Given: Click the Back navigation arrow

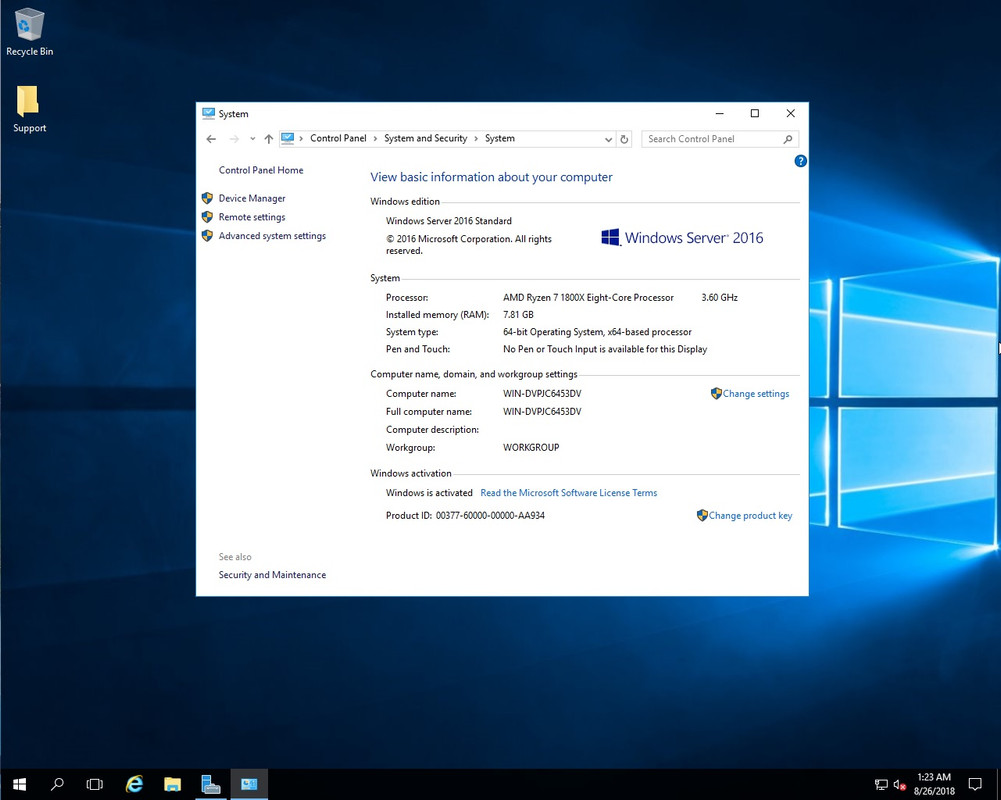Looking at the screenshot, I should pos(211,139).
